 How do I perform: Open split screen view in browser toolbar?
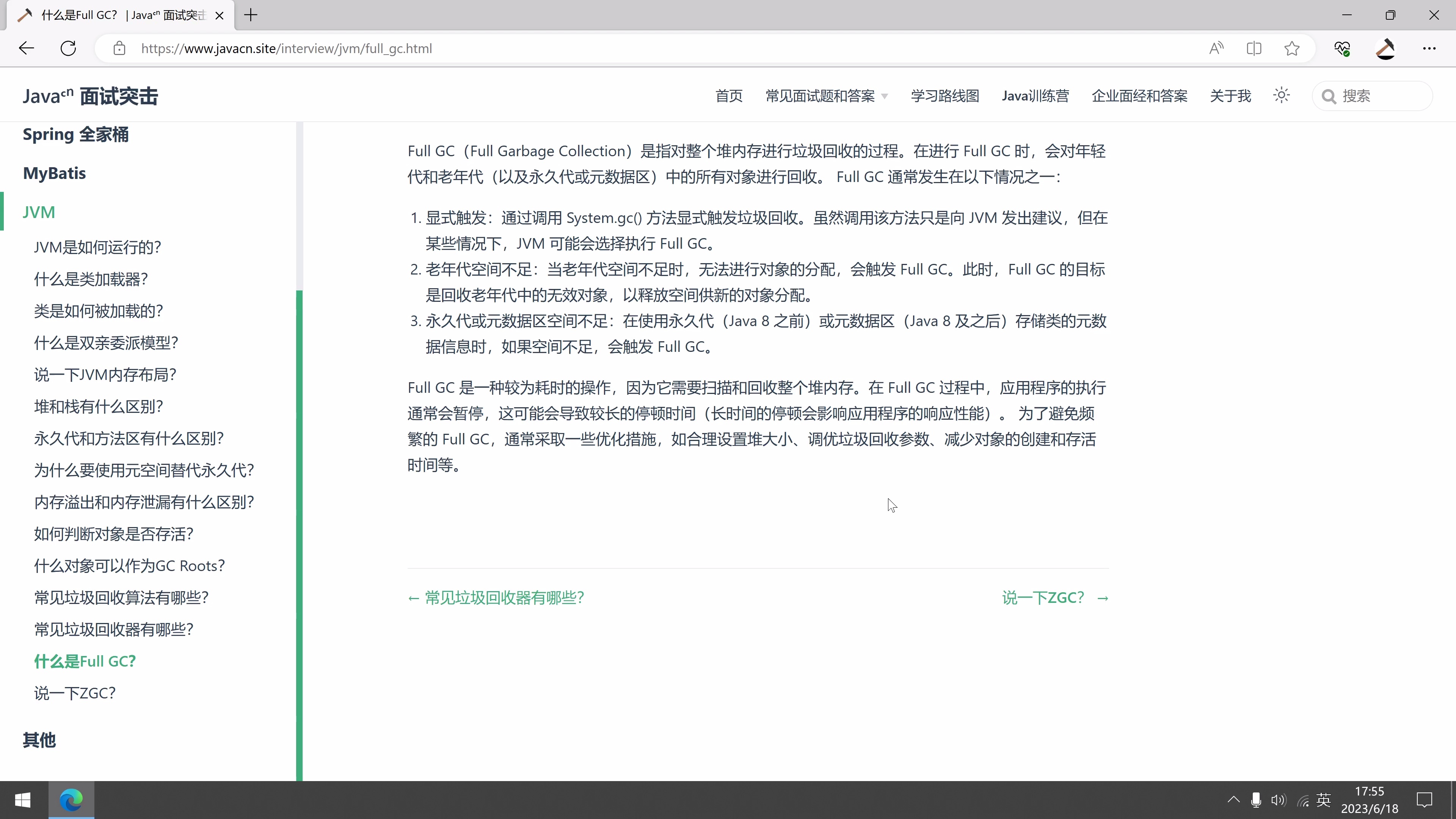tap(1254, 48)
